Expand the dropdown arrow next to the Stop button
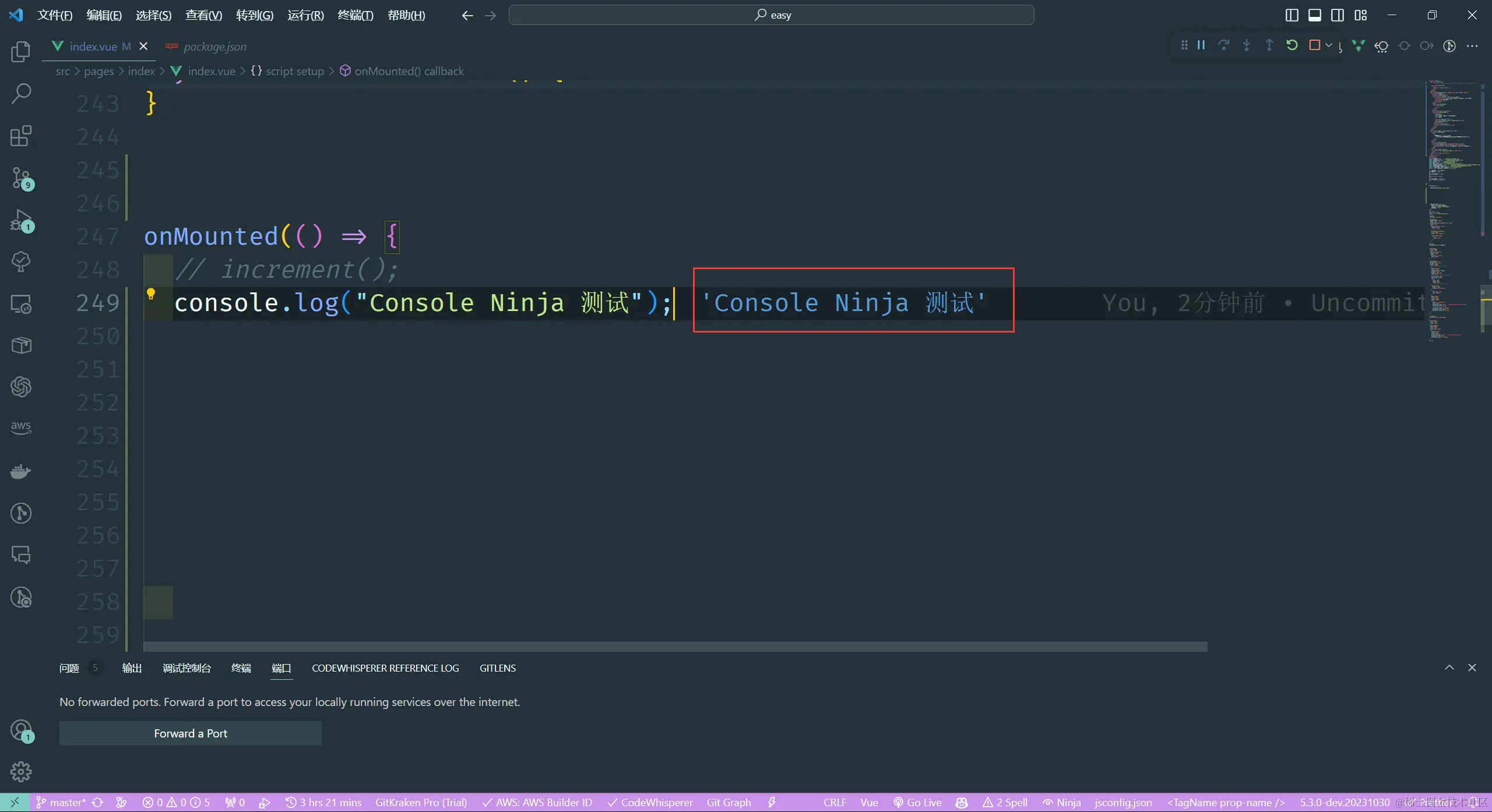This screenshot has height=812, width=1492. [1329, 45]
